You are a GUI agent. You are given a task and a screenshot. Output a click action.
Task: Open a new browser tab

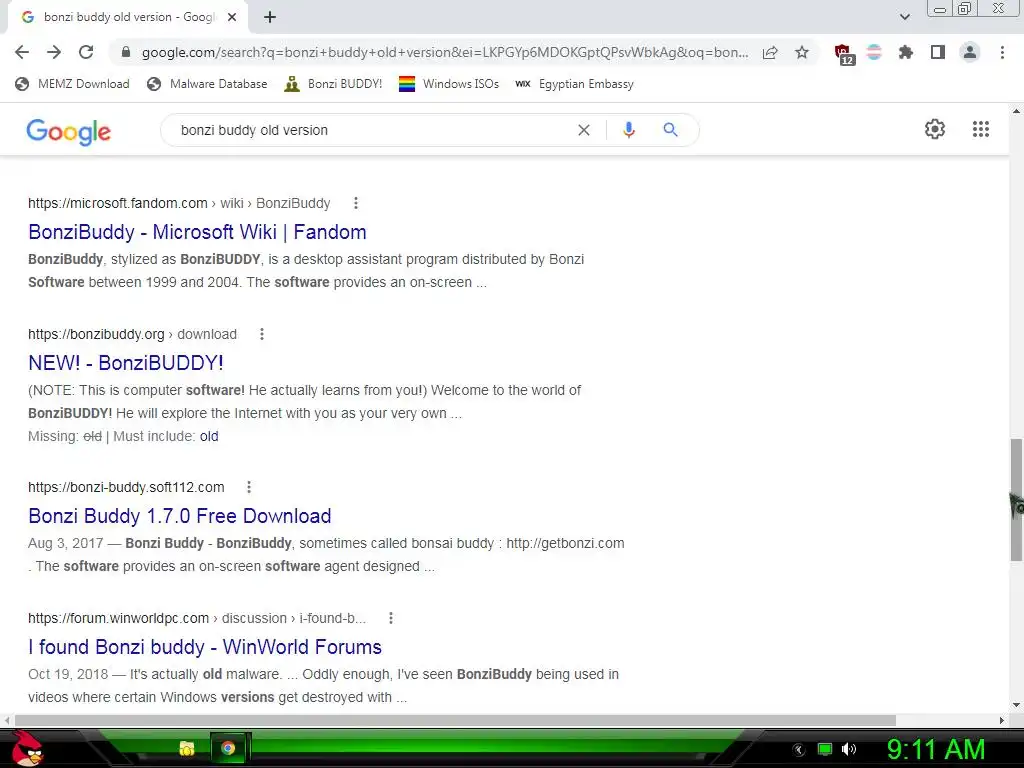pyautogui.click(x=270, y=17)
